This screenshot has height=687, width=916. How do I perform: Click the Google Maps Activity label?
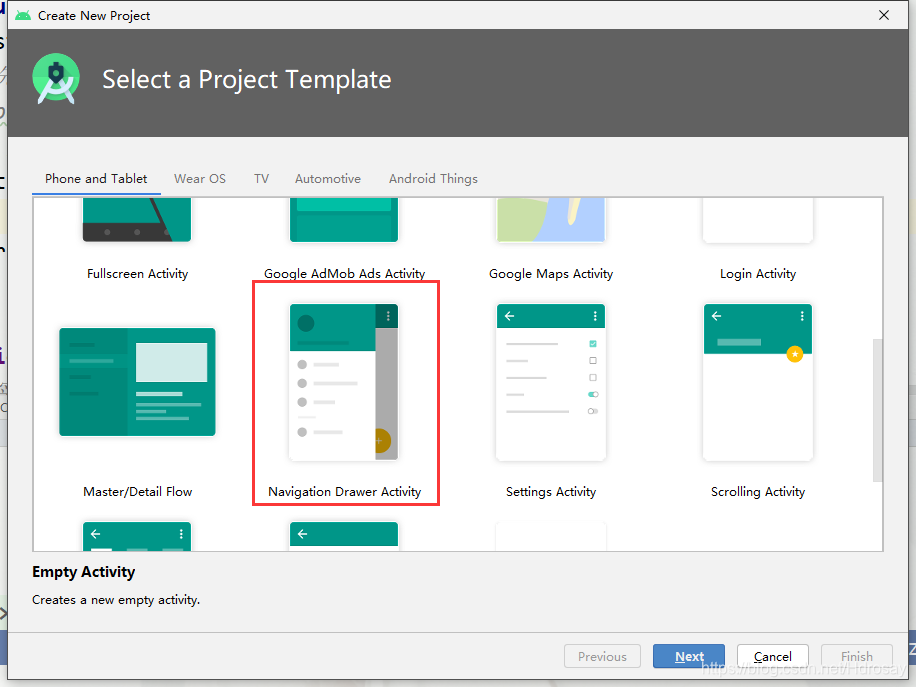(x=551, y=273)
